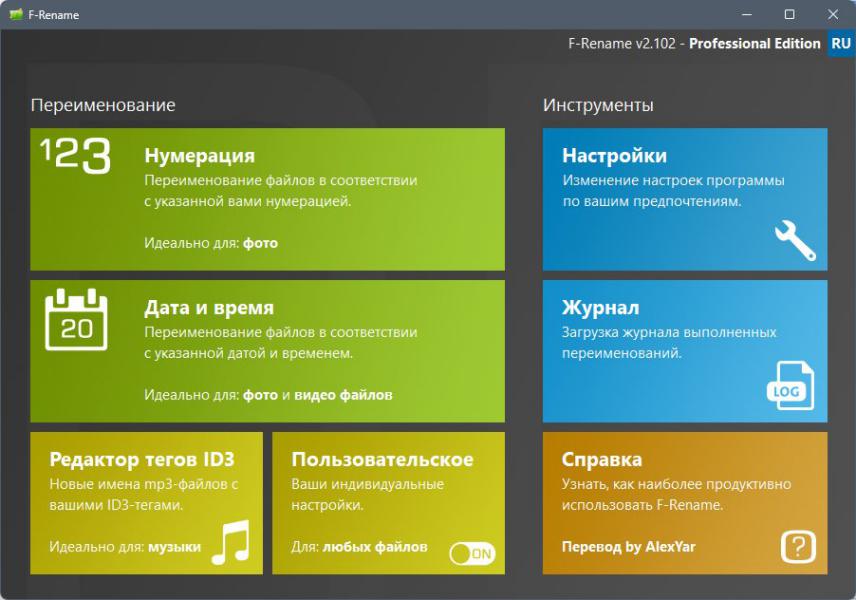Viewport: 856px width, 600px height.
Task: Click the wrench icon in Настройки tile
Action: [x=795, y=240]
